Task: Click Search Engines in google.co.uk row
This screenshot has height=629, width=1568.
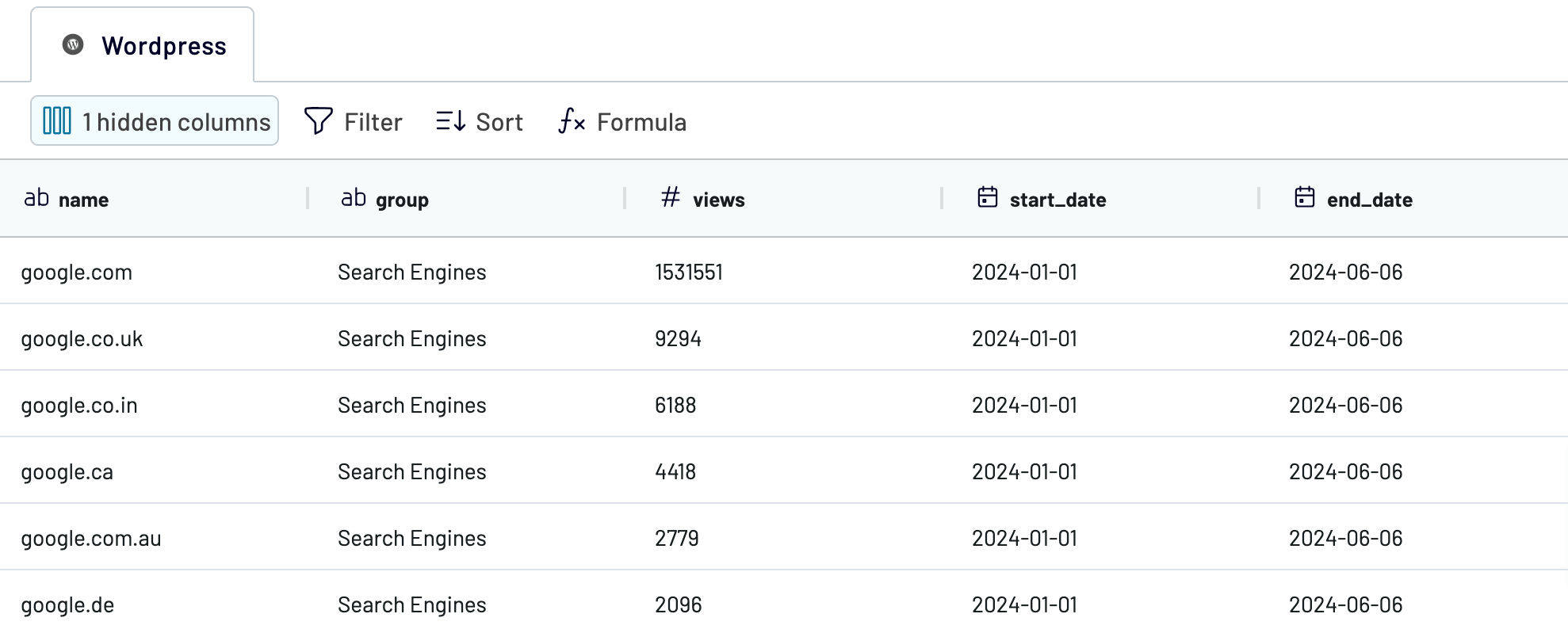Action: [412, 339]
